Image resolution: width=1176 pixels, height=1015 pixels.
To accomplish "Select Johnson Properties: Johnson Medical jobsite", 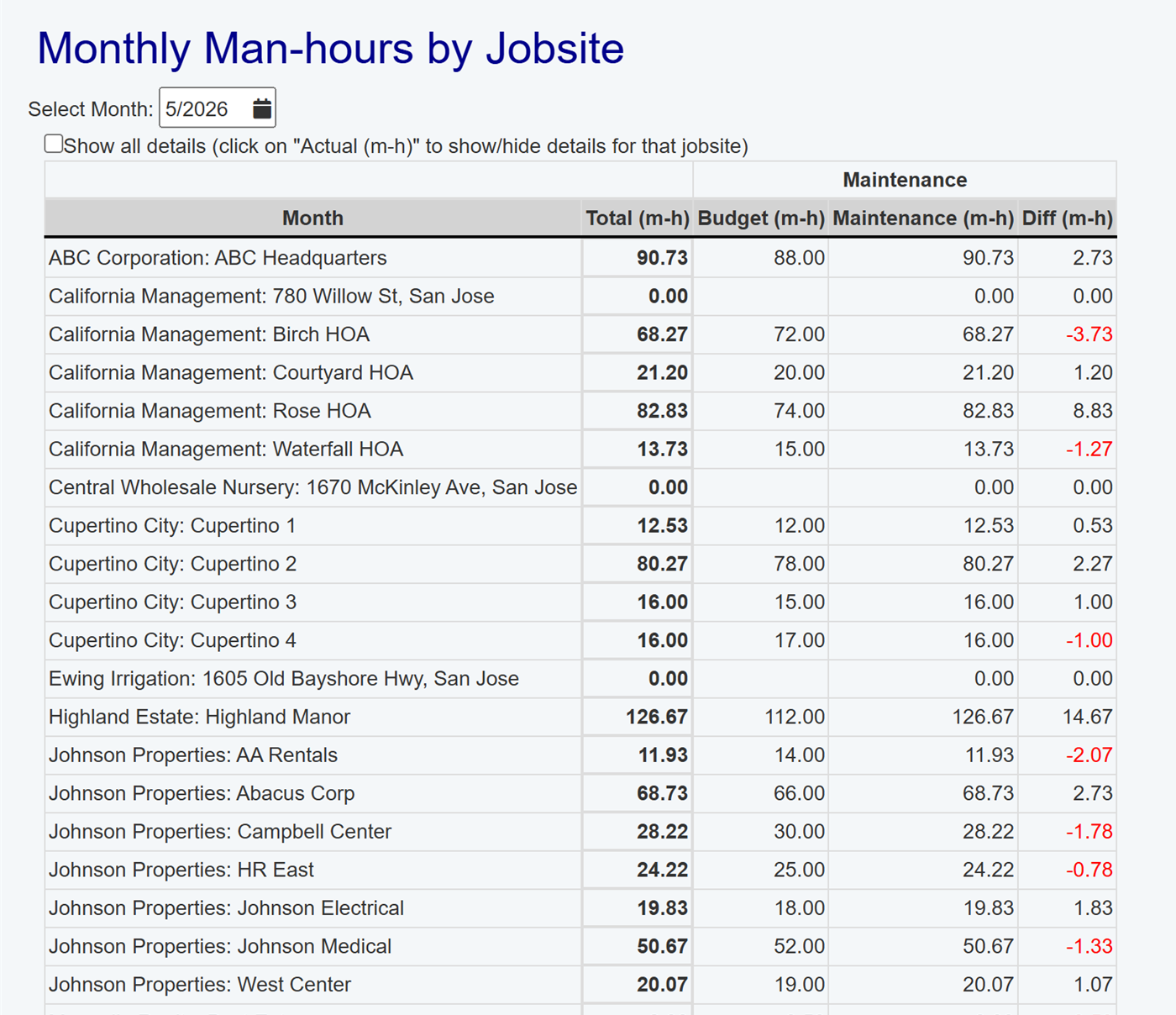I will 220,946.
